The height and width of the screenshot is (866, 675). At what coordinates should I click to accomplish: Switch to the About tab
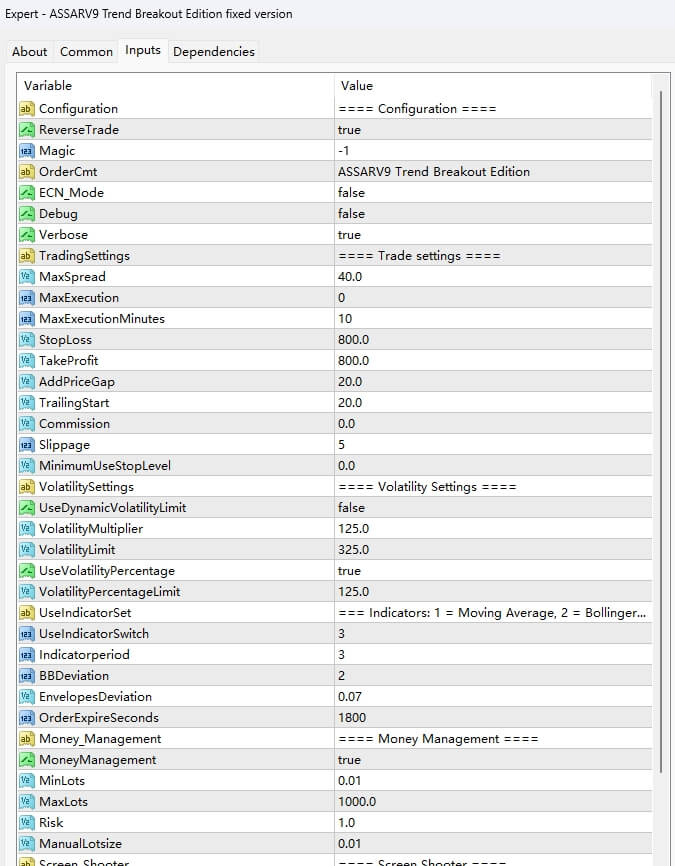click(30, 52)
